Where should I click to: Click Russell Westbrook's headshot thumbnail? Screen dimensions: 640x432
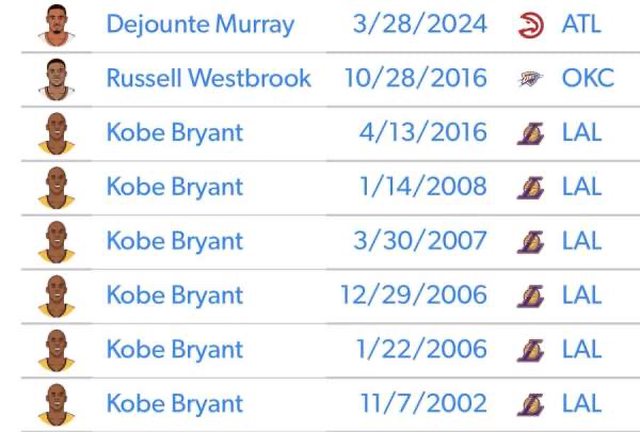point(56,78)
